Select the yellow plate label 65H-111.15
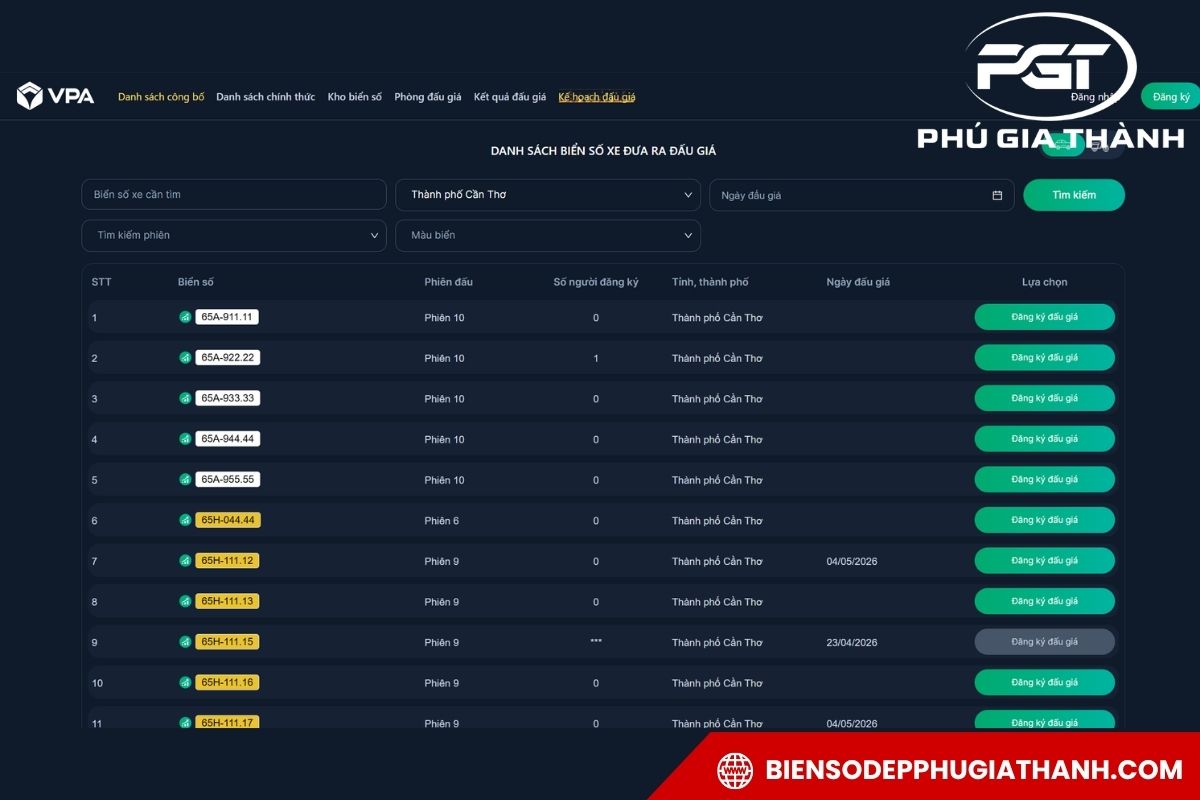This screenshot has height=800, width=1200. [x=227, y=642]
